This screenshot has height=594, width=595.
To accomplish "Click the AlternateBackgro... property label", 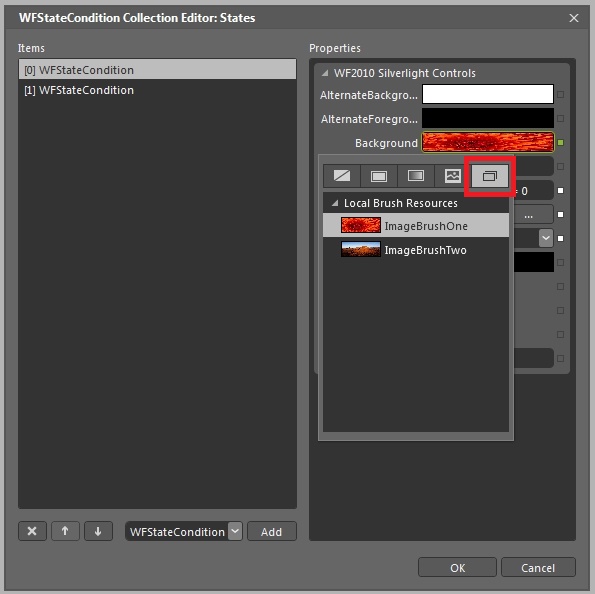I will (368, 95).
